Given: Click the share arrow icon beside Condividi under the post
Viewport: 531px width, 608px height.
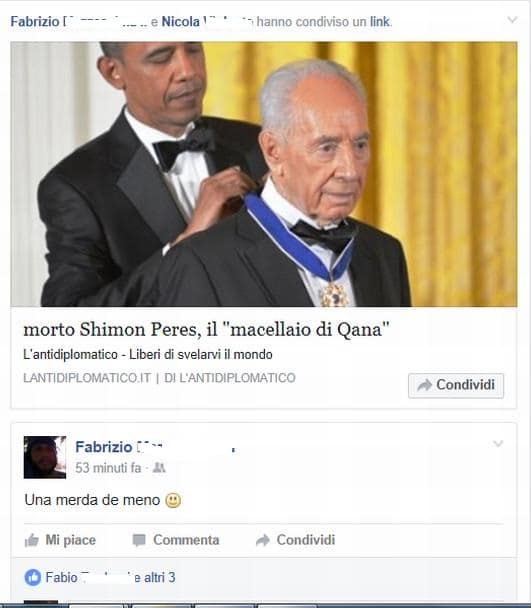Looking at the screenshot, I should 263,540.
